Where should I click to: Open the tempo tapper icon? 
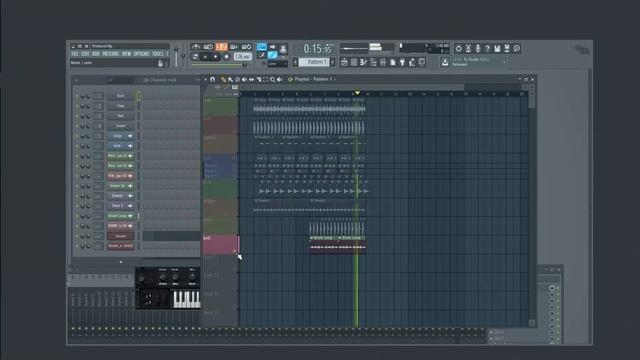point(412,62)
